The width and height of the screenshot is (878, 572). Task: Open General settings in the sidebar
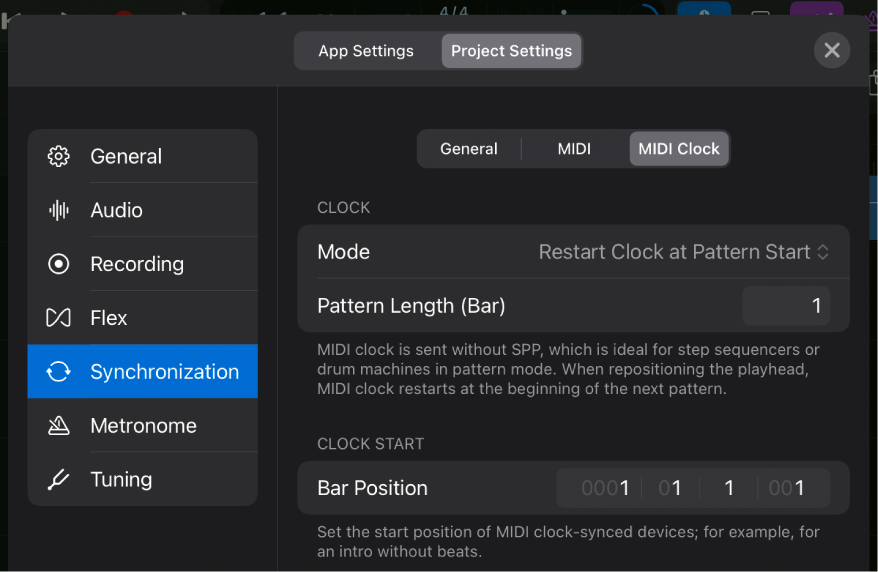click(143, 156)
